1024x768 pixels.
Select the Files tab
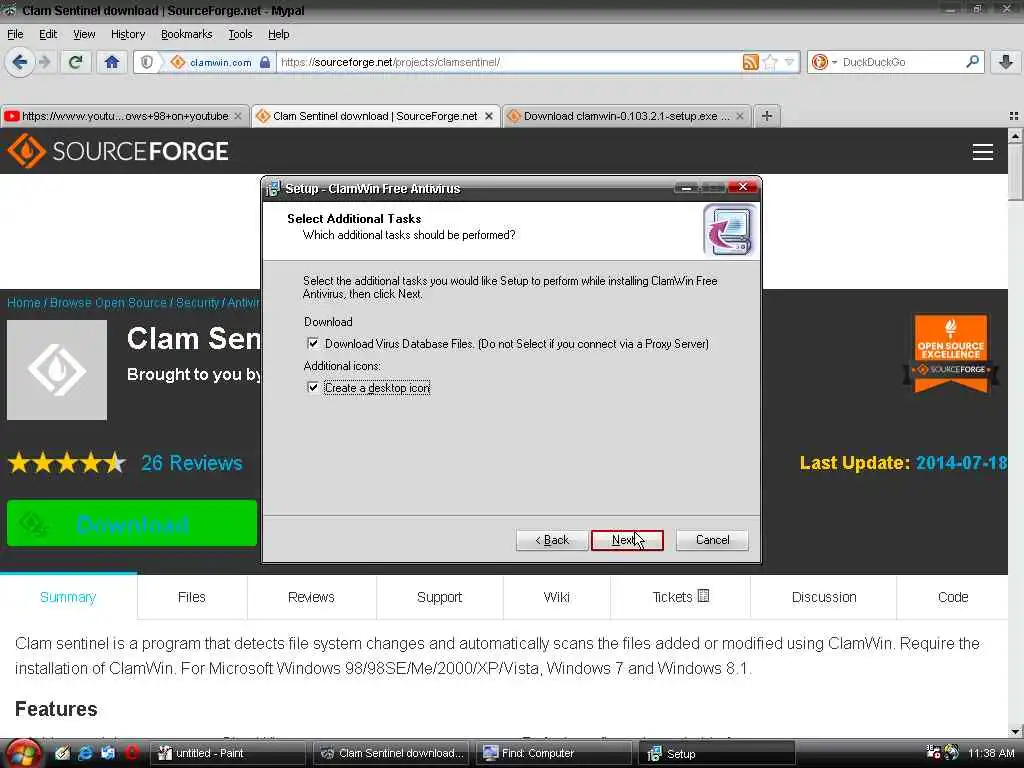(191, 597)
